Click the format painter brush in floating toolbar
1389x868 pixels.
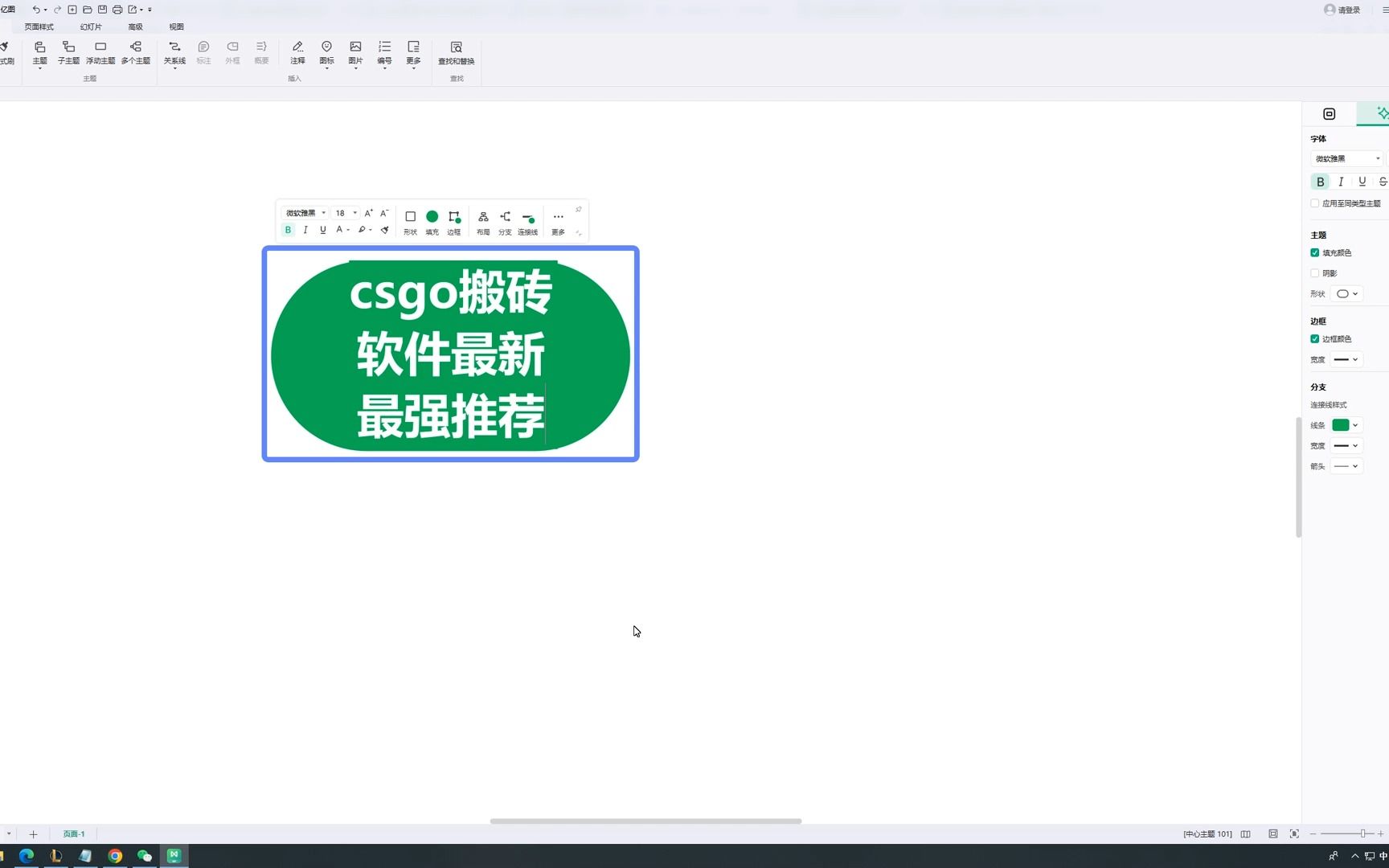click(x=385, y=230)
